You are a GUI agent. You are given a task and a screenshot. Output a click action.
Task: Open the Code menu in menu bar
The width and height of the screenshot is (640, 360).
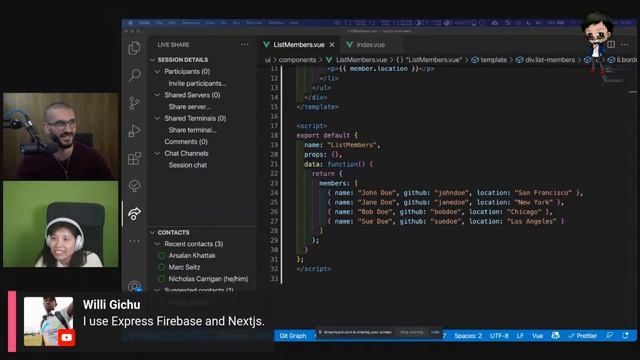tap(144, 23)
